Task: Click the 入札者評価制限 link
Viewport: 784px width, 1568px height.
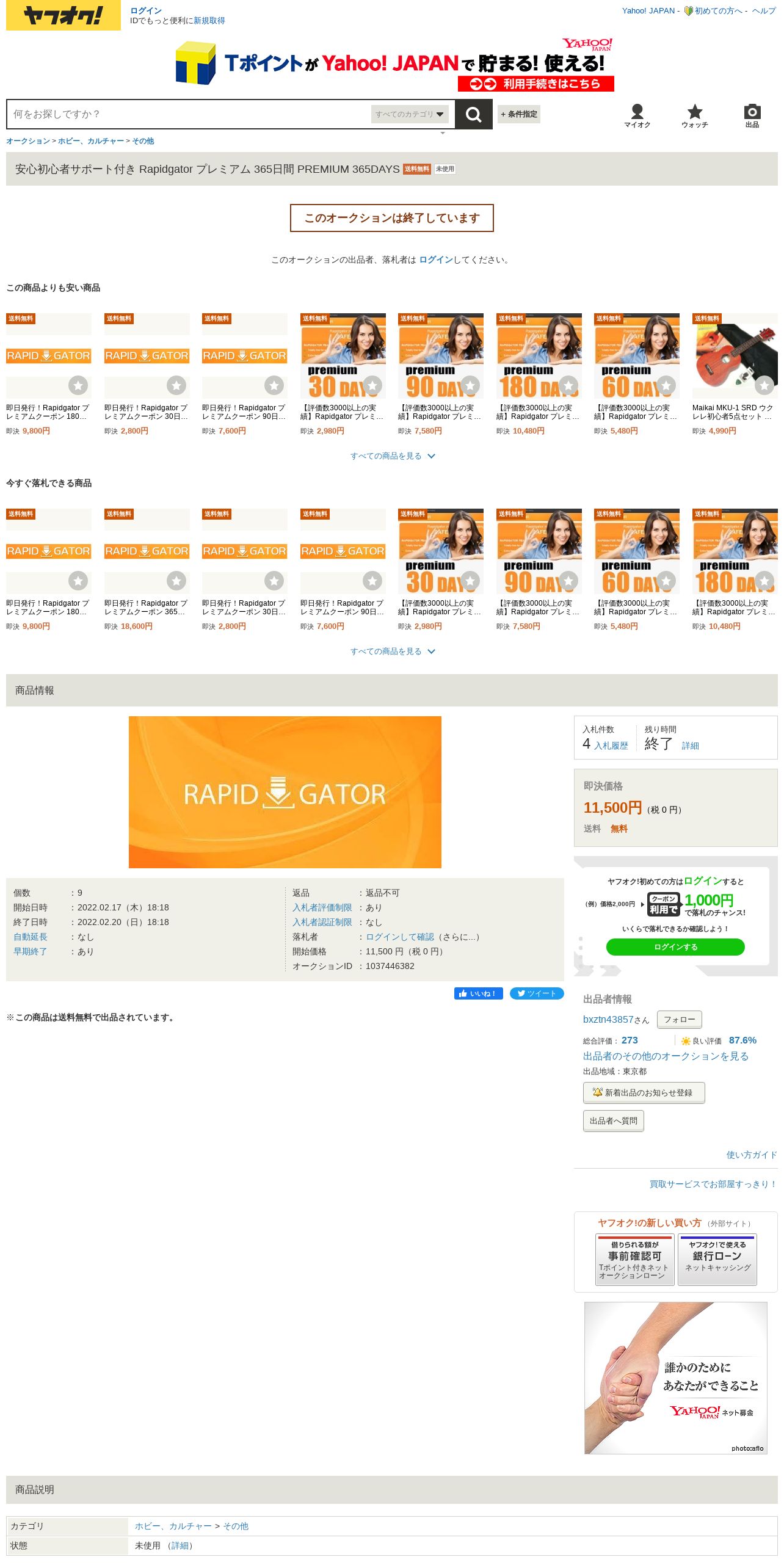Action: click(x=322, y=907)
